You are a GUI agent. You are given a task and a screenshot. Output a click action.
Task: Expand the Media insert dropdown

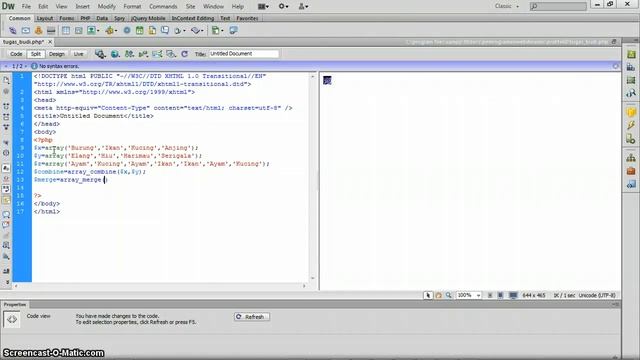point(116,31)
